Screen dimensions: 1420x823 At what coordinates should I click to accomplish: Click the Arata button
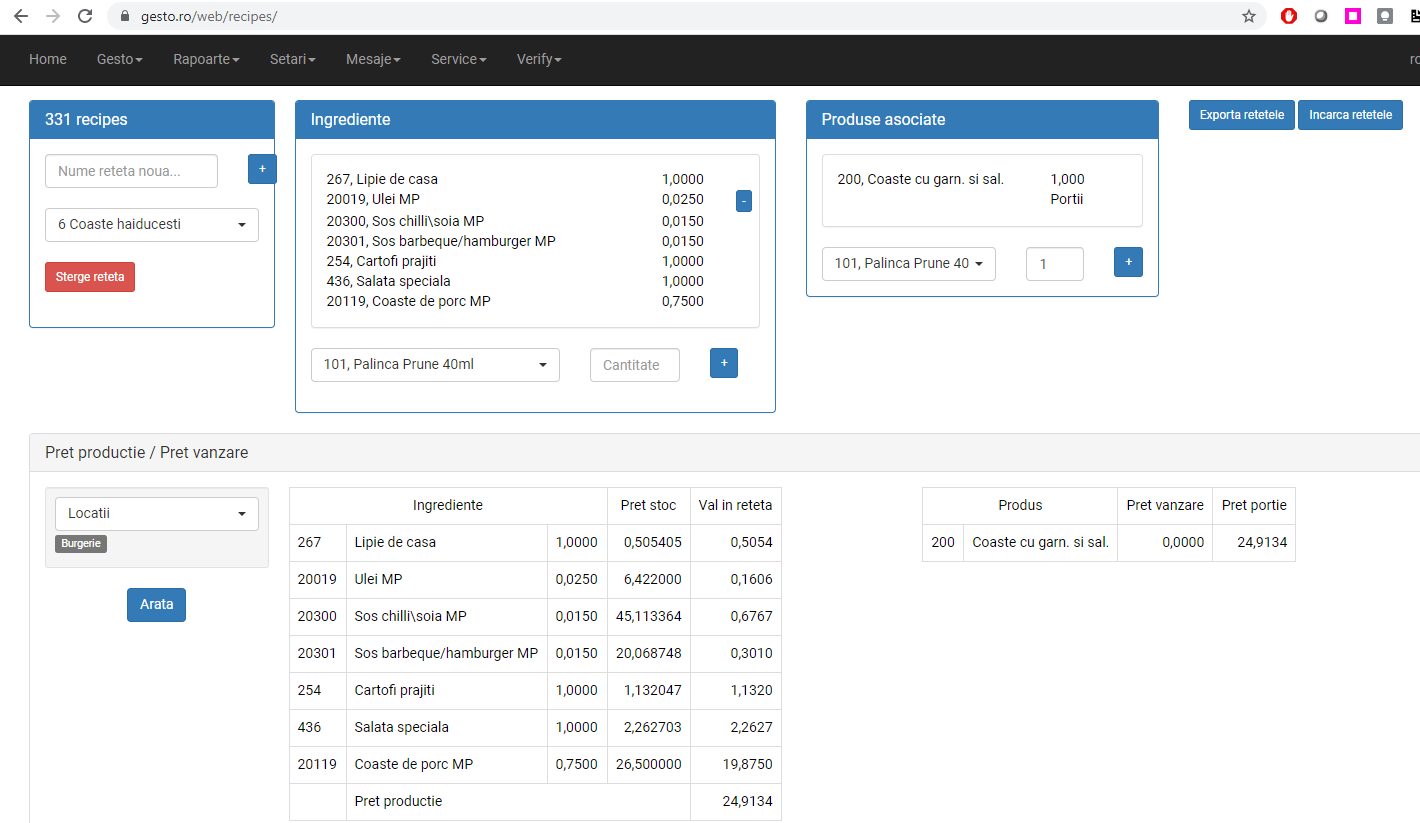click(156, 605)
